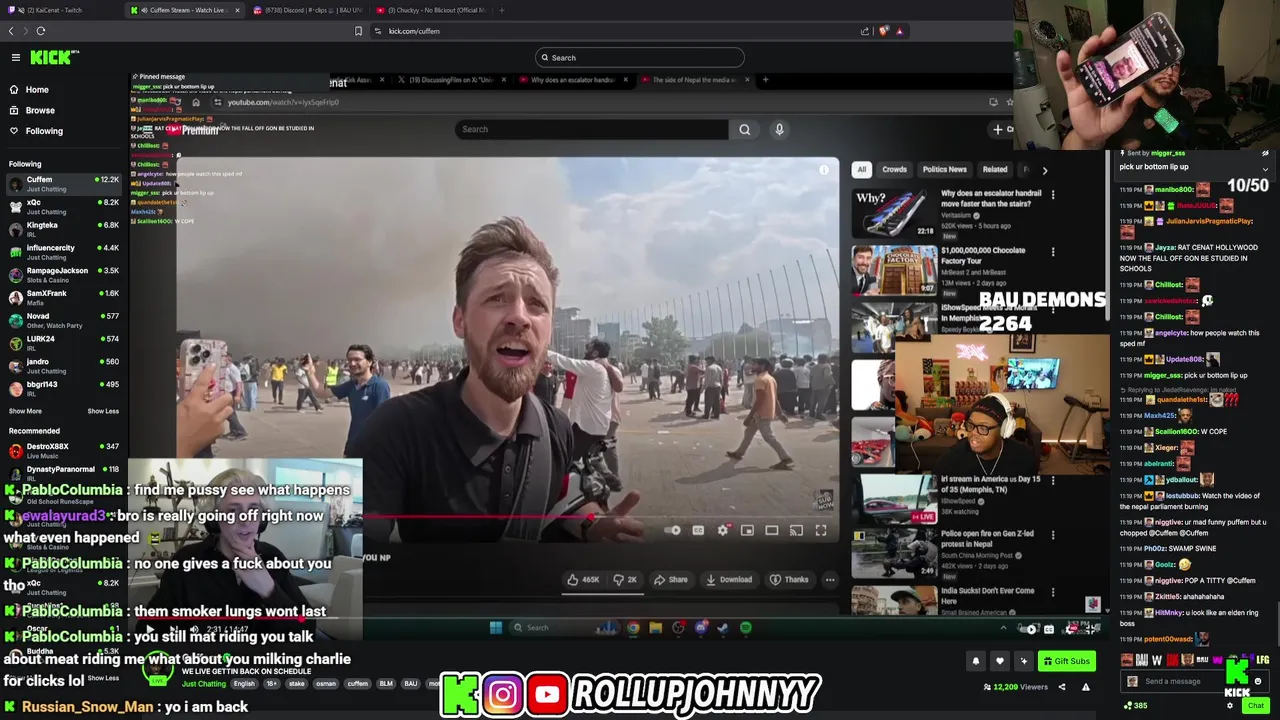Collapse the Following list with Show Less

click(x=103, y=411)
